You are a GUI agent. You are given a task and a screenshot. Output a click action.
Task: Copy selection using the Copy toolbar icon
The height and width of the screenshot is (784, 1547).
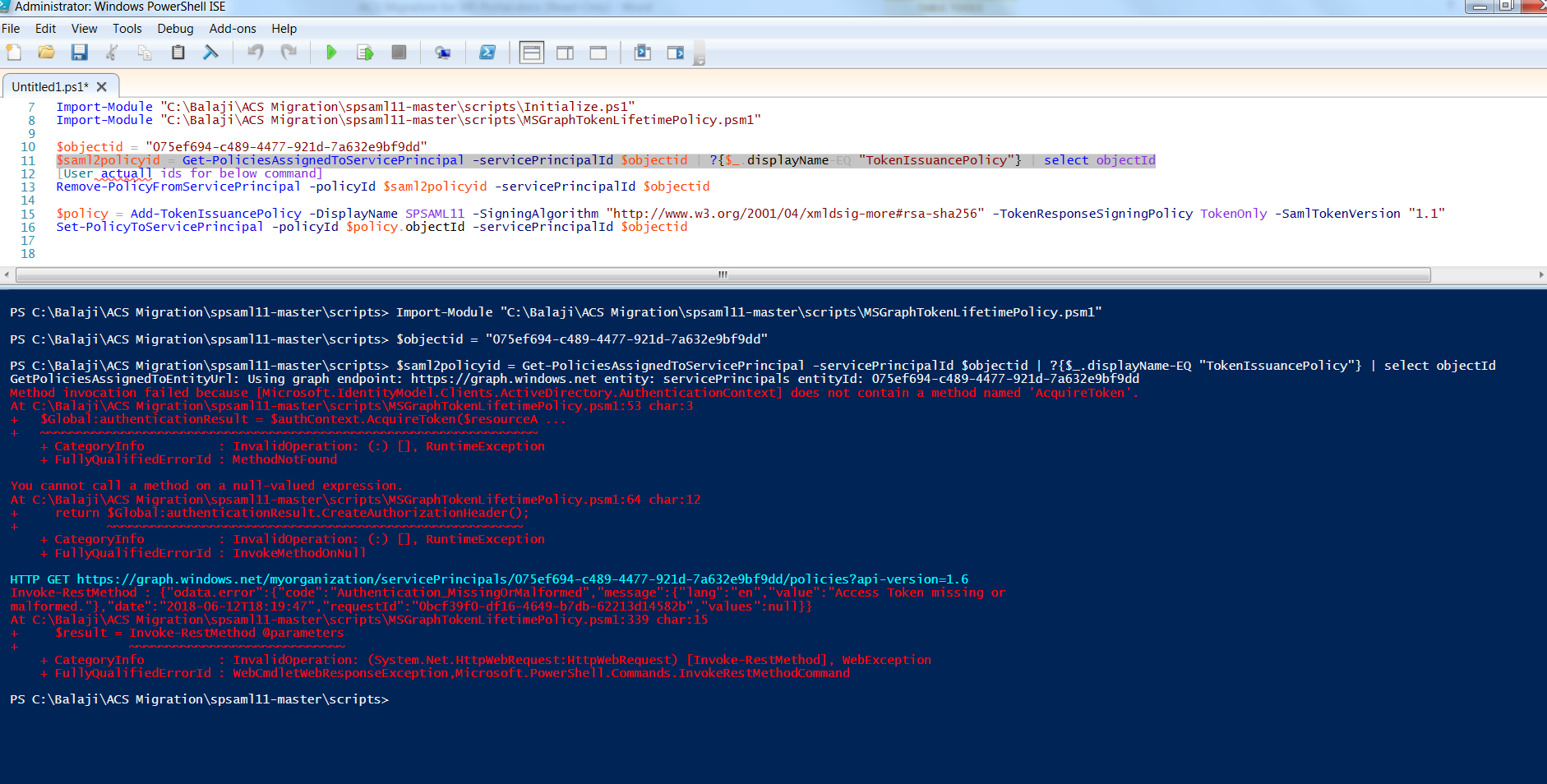tap(145, 53)
